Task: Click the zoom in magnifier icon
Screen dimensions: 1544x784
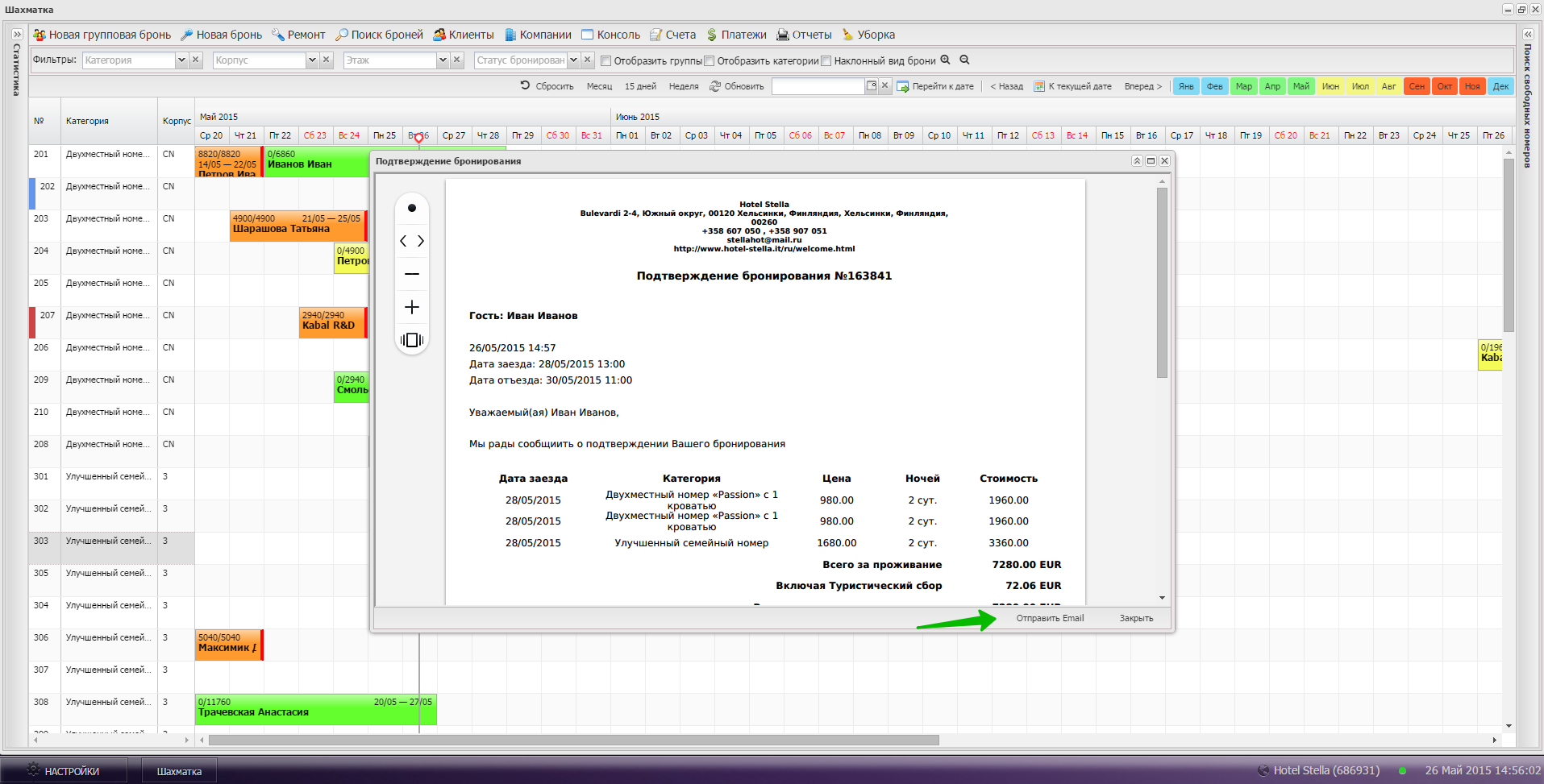Action: point(946,60)
